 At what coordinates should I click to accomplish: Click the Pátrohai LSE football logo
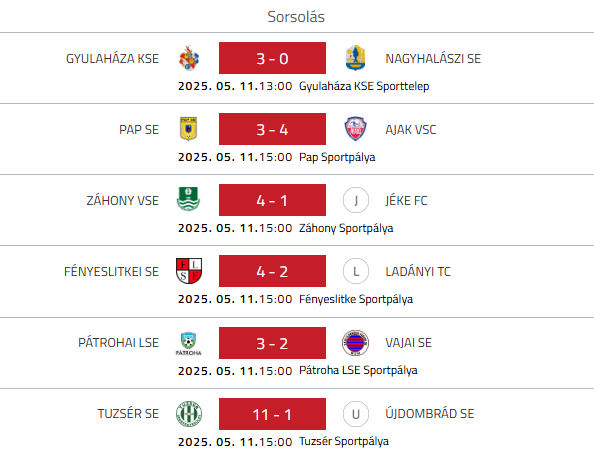point(188,343)
